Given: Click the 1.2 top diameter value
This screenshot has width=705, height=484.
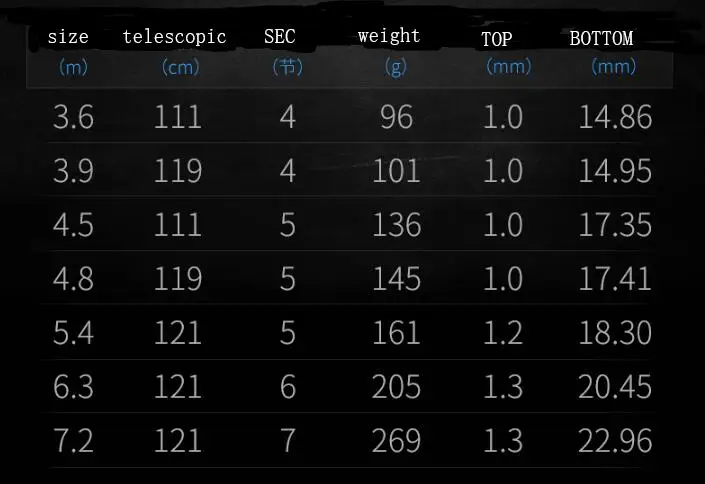Looking at the screenshot, I should pos(503,332).
